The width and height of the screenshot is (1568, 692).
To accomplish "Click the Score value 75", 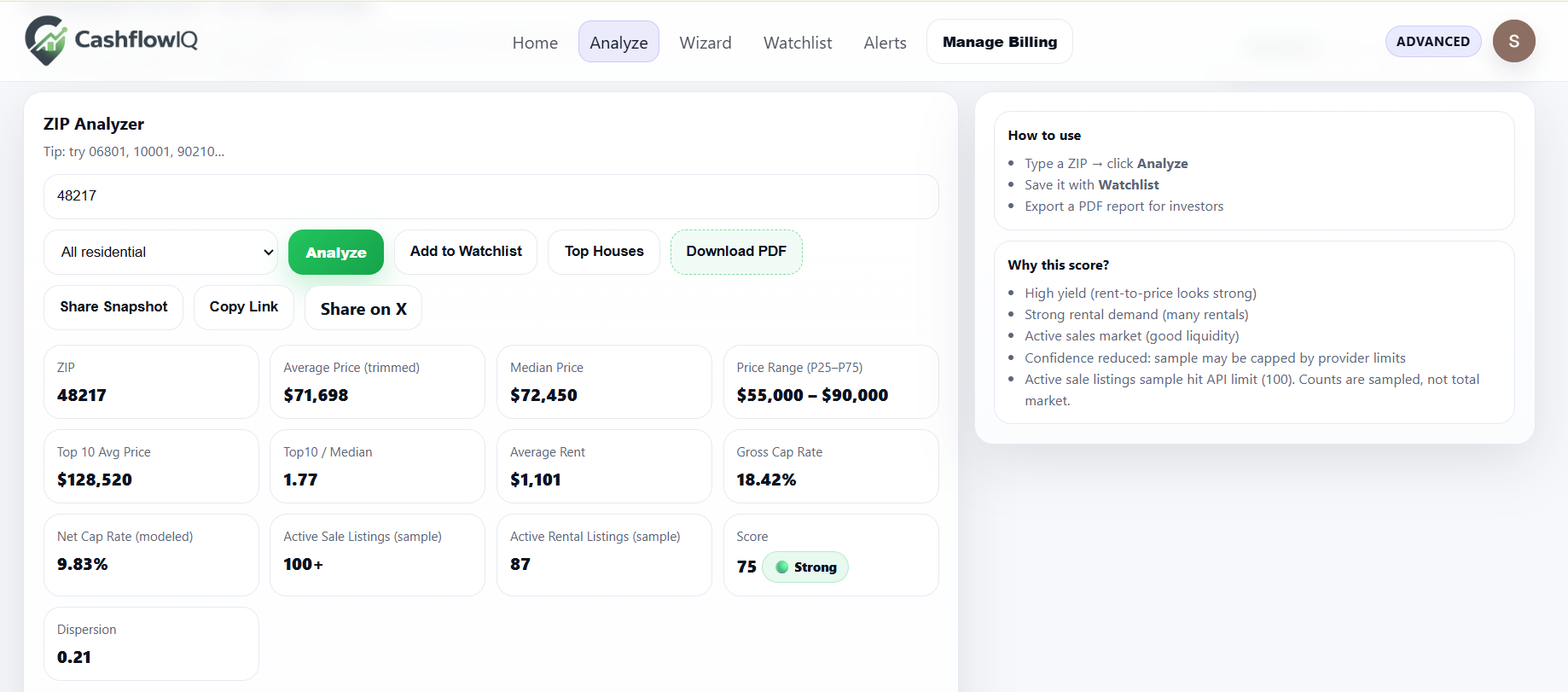I will click(746, 567).
